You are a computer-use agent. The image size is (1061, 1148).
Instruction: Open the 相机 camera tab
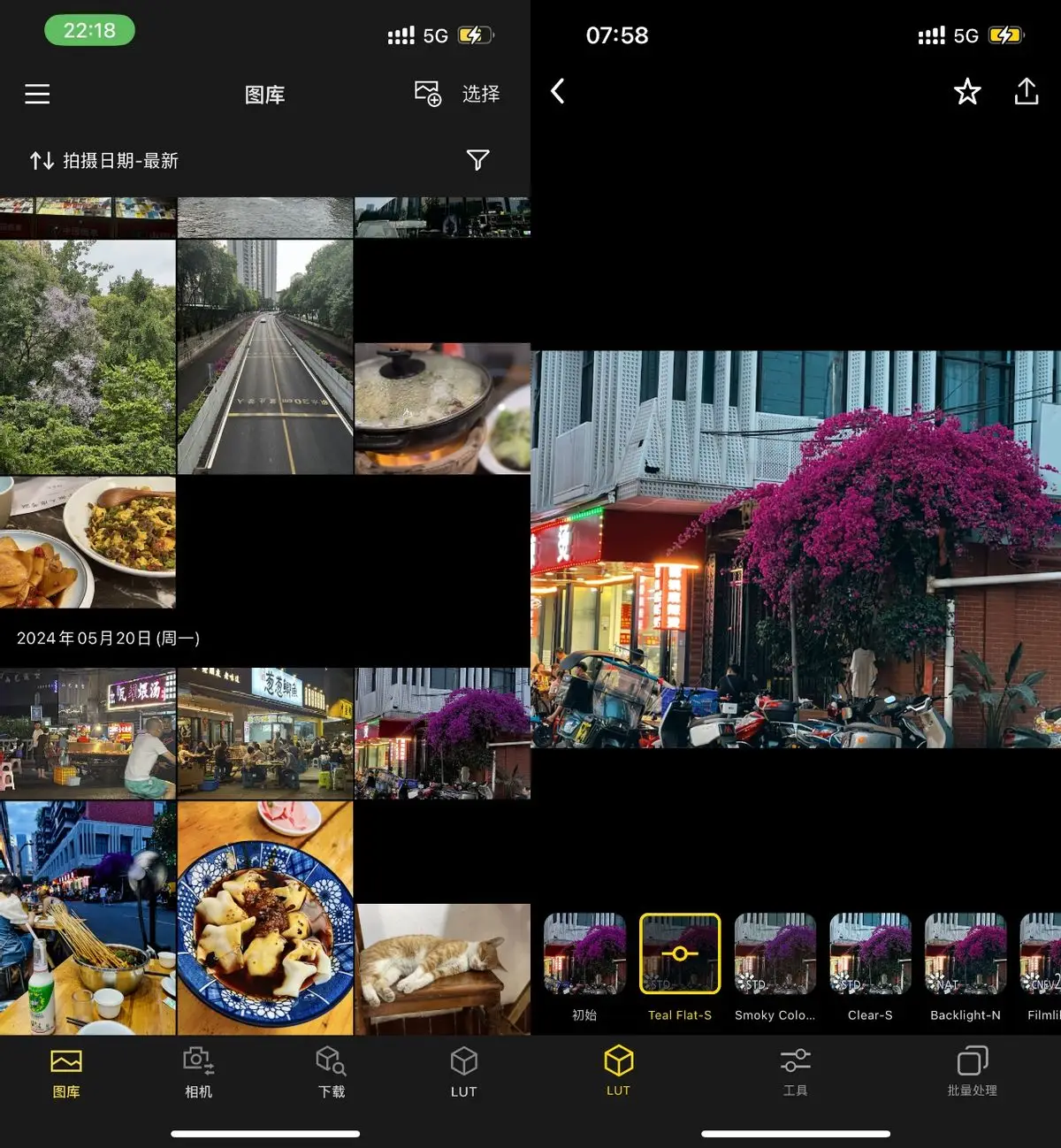[x=198, y=1071]
